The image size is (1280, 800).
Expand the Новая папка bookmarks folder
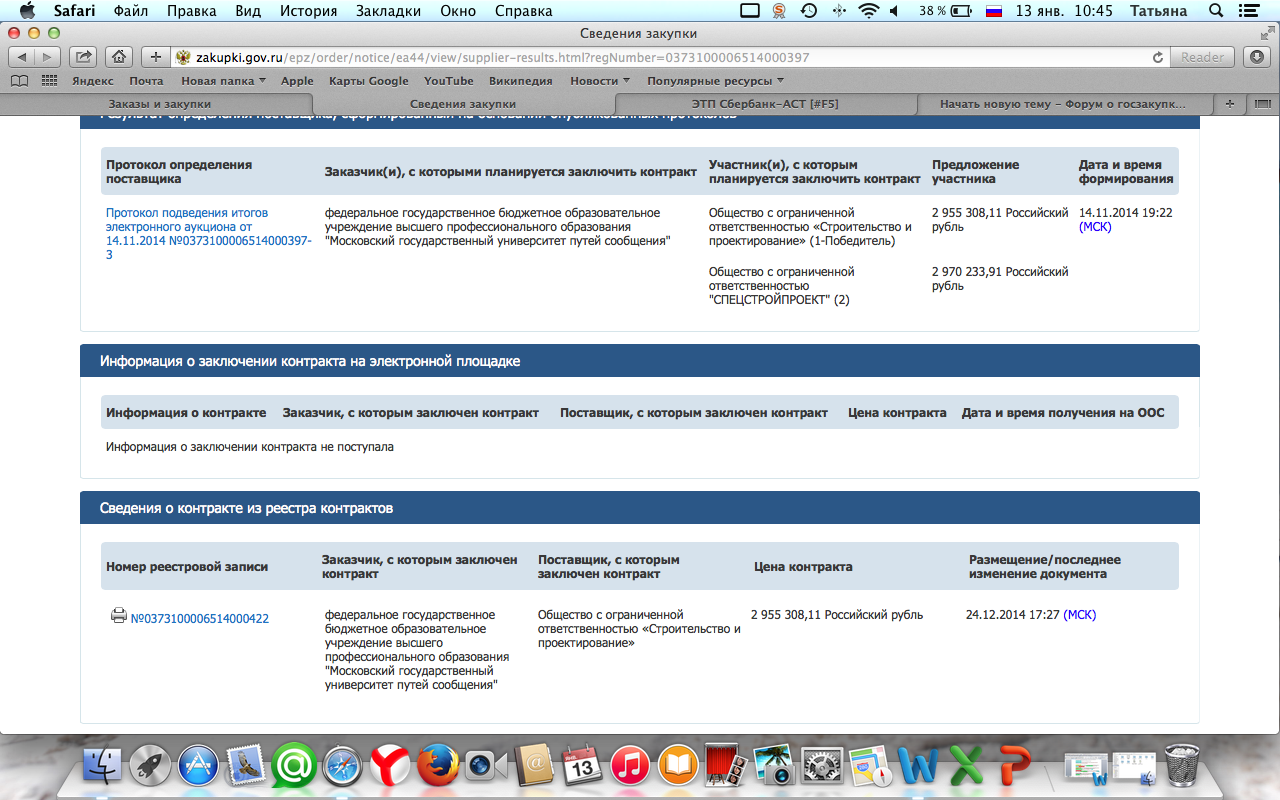pos(223,81)
